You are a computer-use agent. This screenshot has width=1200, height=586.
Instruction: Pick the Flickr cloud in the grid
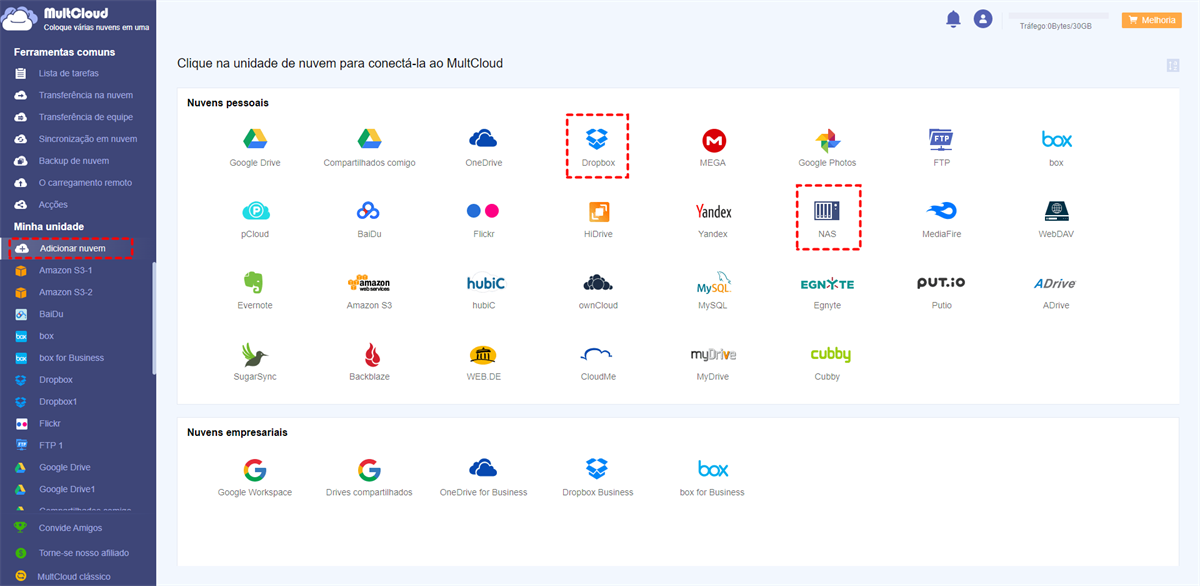(x=483, y=211)
